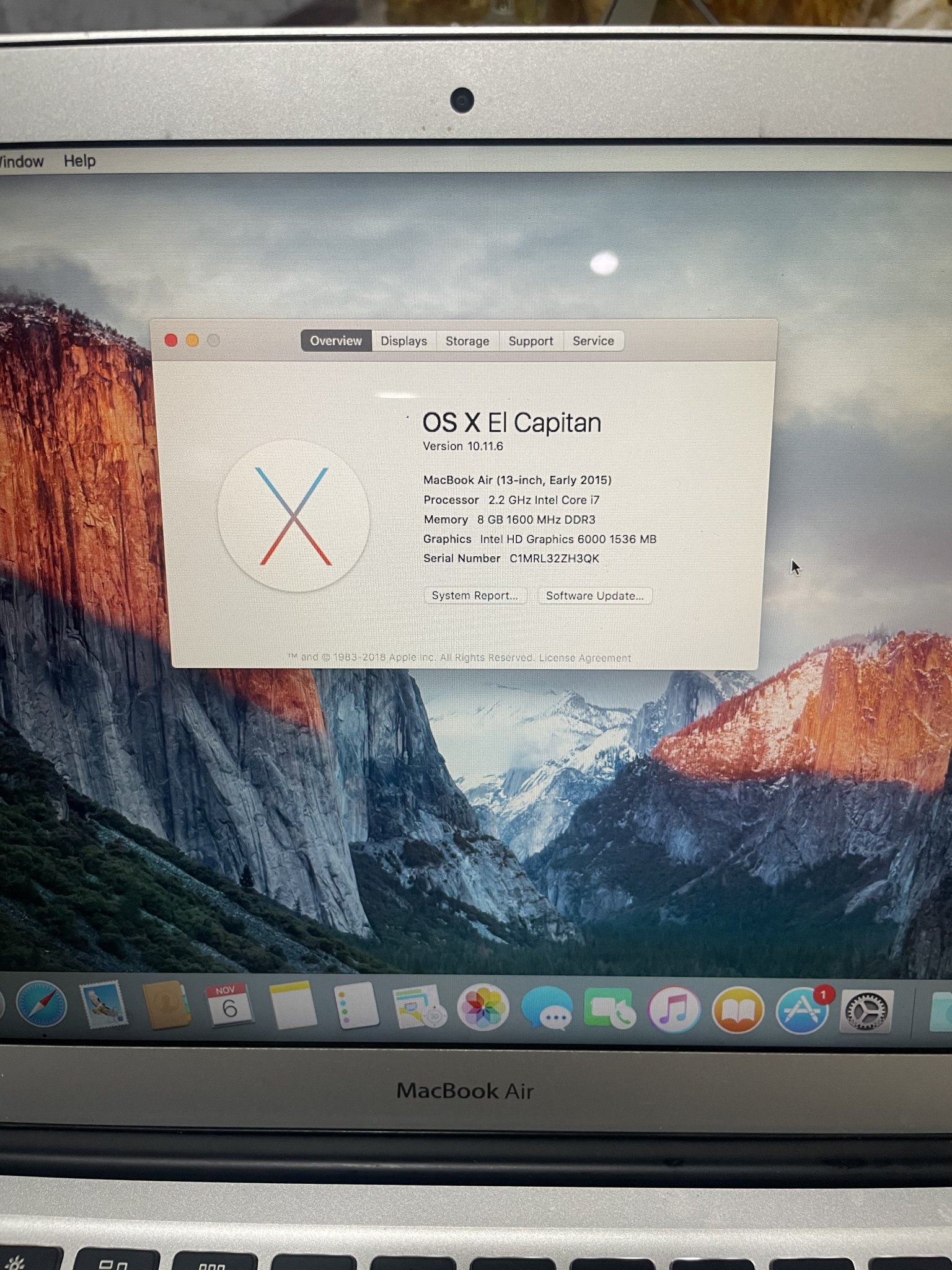Image resolution: width=952 pixels, height=1270 pixels.
Task: Select serial number C1MRL32ZH3QK text
Action: click(554, 558)
